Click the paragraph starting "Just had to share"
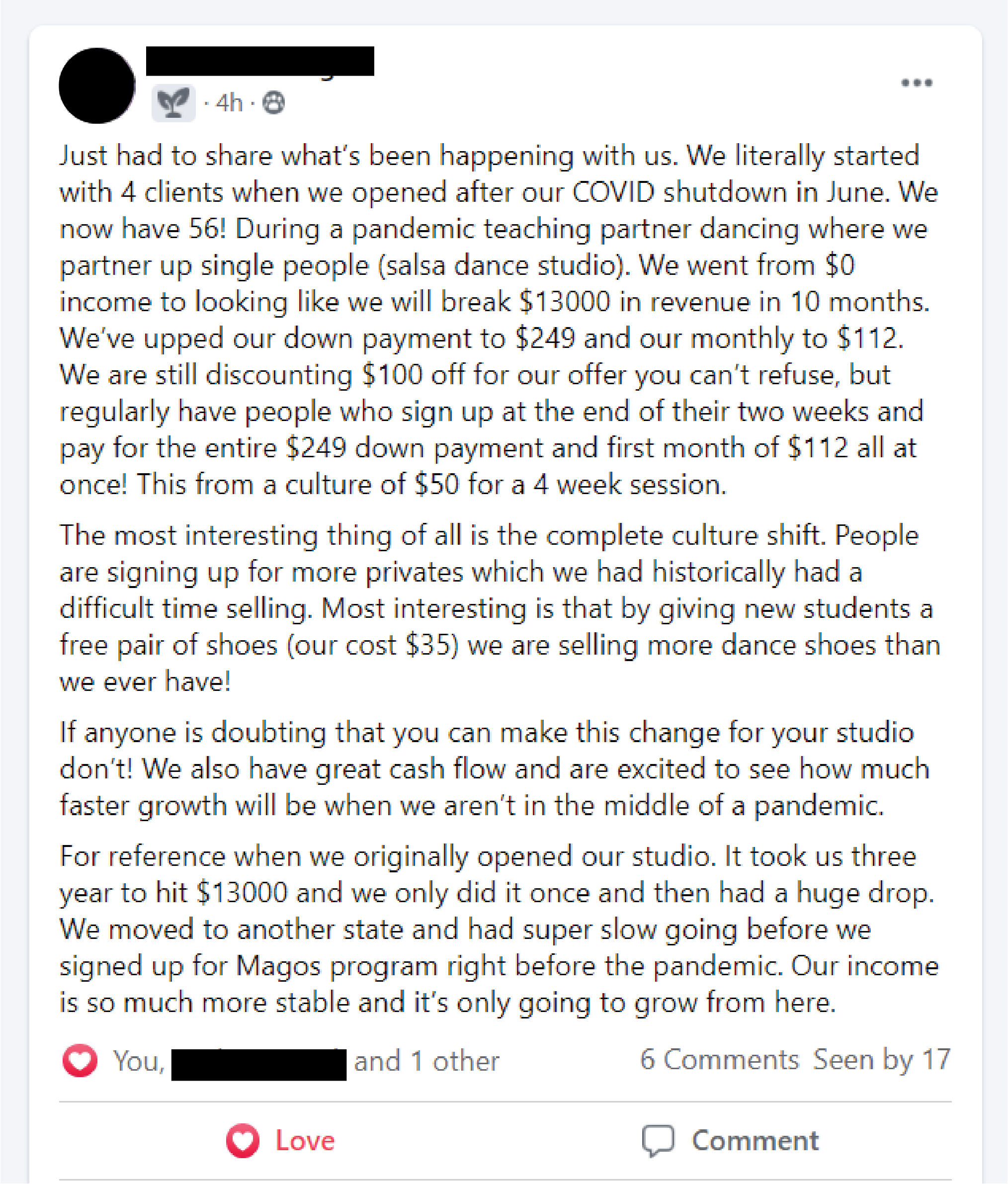This screenshot has width=1008, height=1184. pyautogui.click(x=497, y=320)
